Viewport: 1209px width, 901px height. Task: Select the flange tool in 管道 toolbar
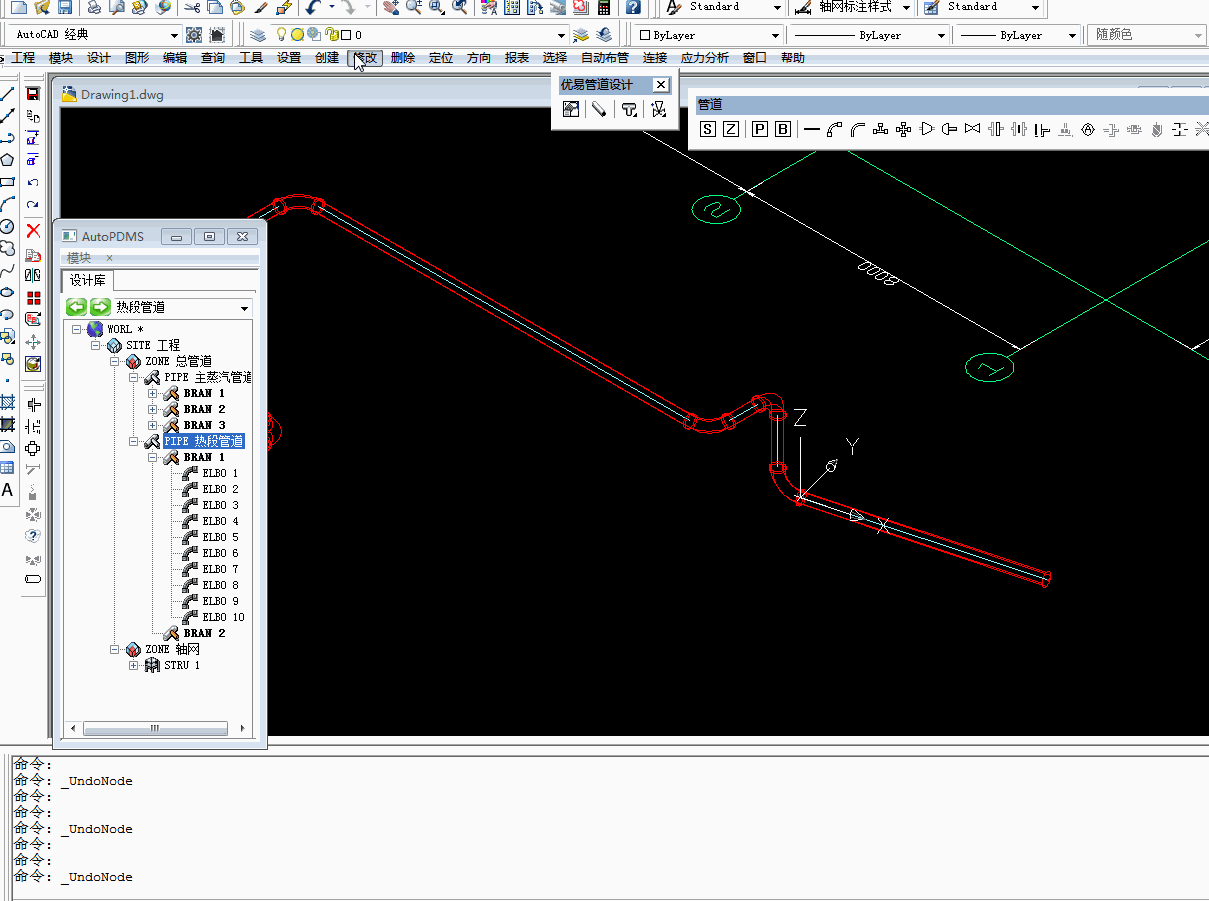pyautogui.click(x=995, y=129)
